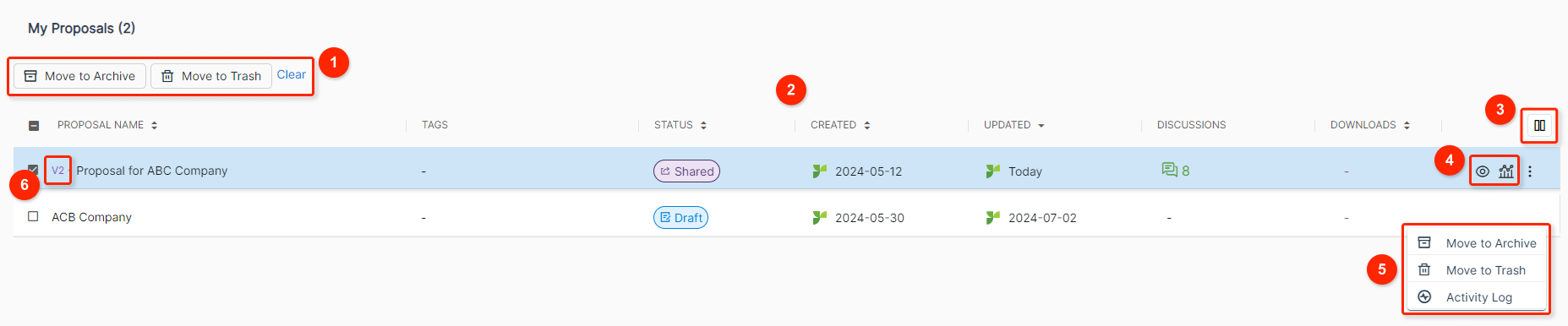Click Move to Archive toolbar button
The height and width of the screenshot is (326, 1568).
coord(79,76)
